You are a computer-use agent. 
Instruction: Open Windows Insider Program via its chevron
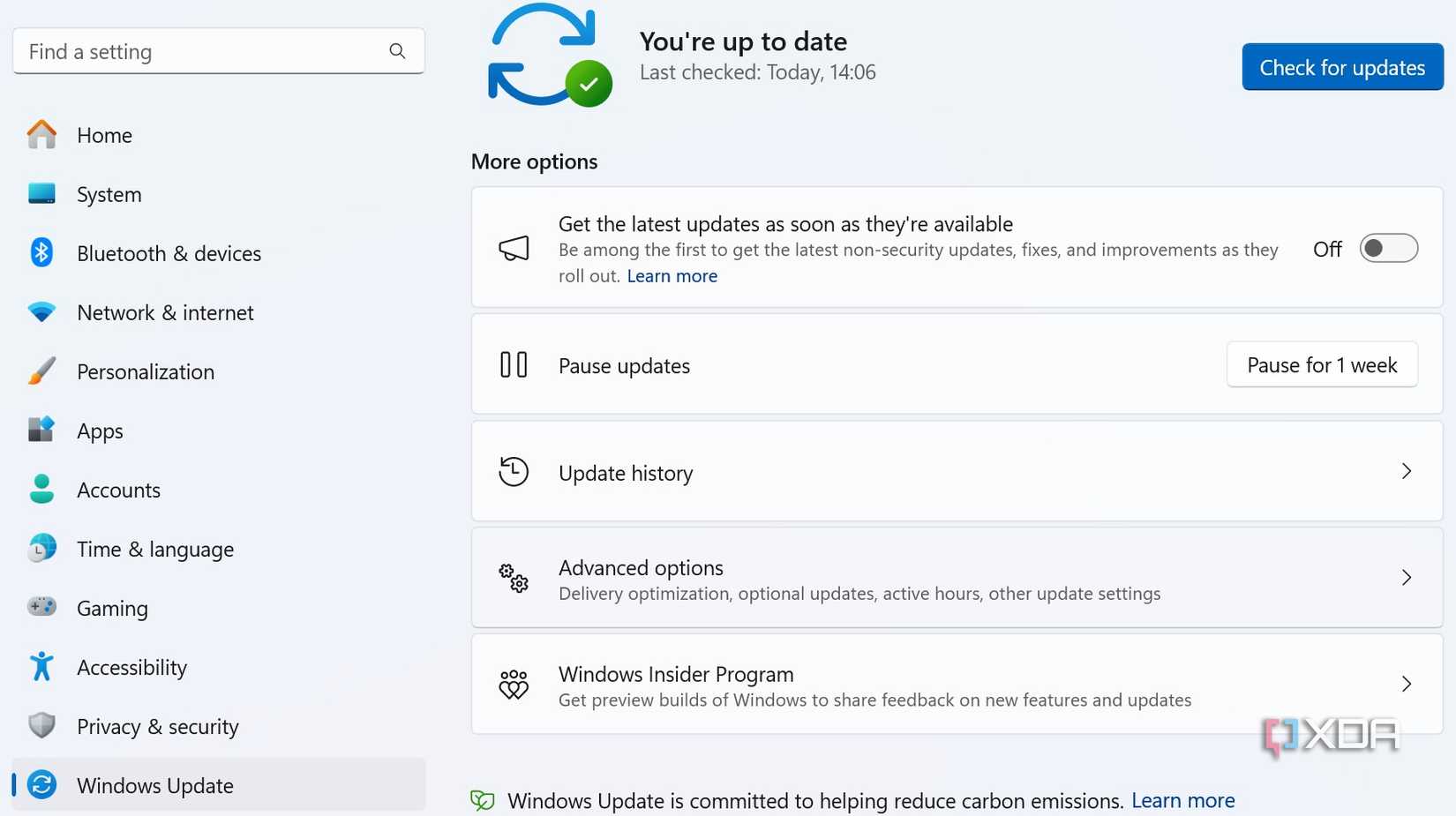1407,685
